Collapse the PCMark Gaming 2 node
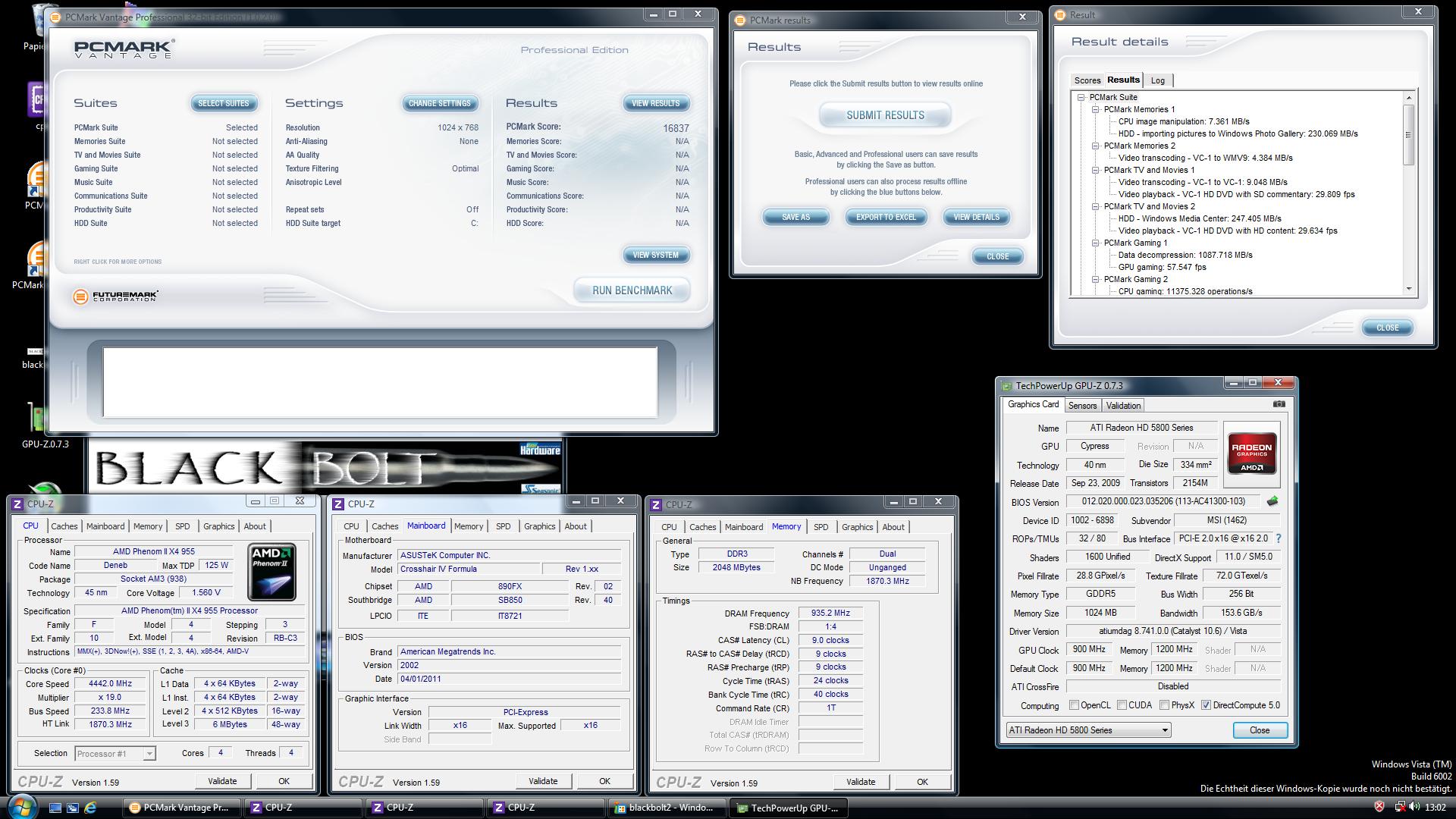The image size is (1456, 819). pos(1095,279)
